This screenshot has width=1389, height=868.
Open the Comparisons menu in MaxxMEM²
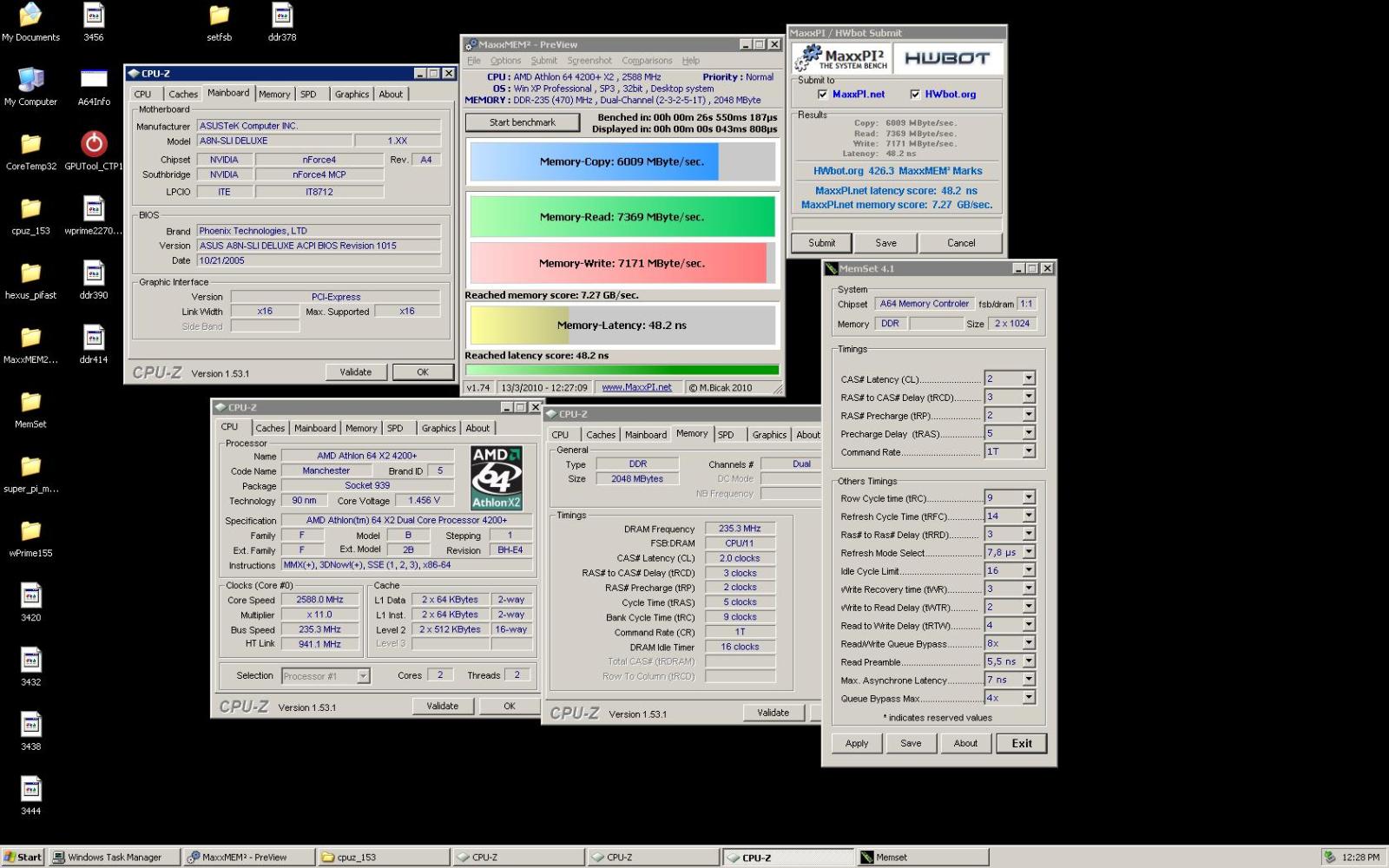click(647, 61)
